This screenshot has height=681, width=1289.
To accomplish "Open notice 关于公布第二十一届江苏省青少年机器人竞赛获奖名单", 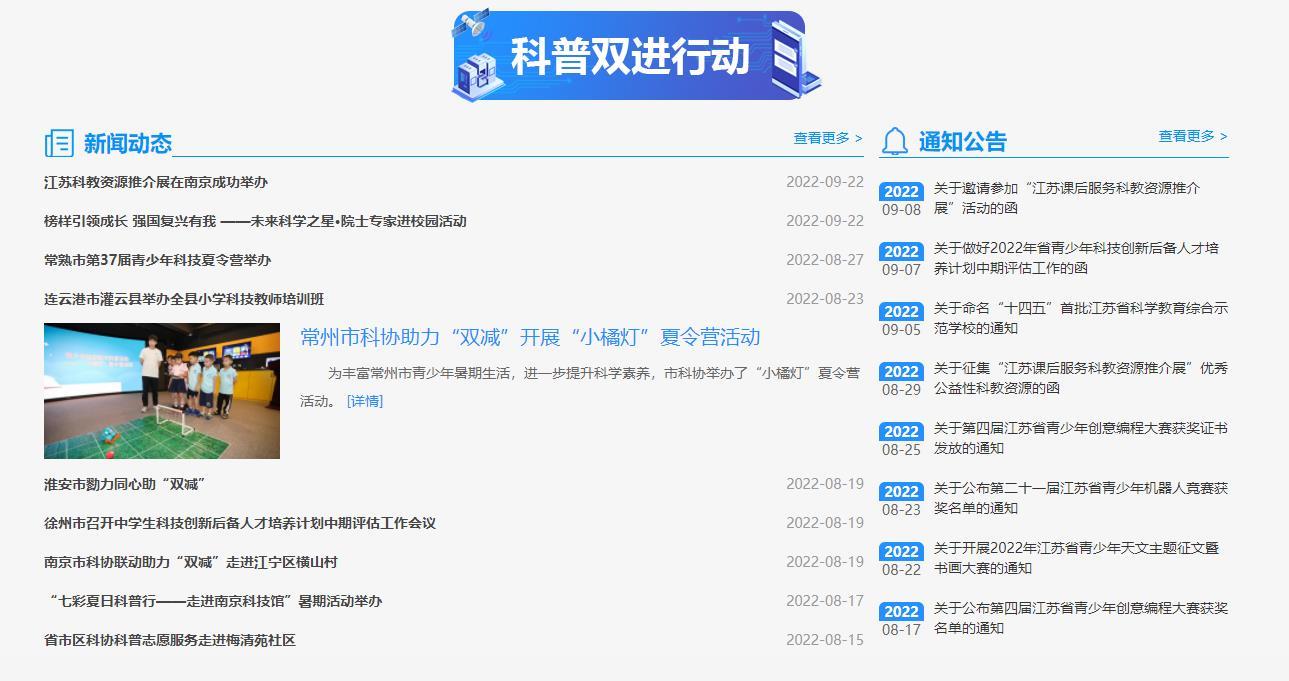I will 1081,498.
